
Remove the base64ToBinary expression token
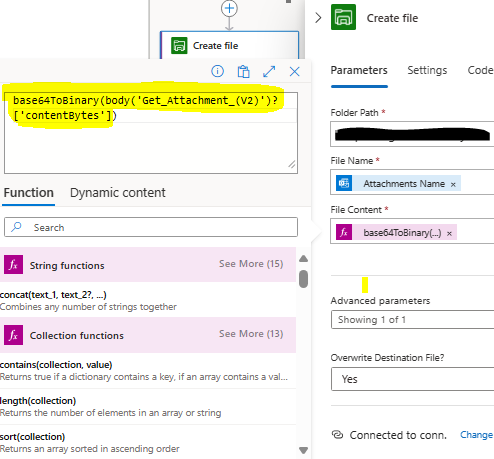point(449,233)
